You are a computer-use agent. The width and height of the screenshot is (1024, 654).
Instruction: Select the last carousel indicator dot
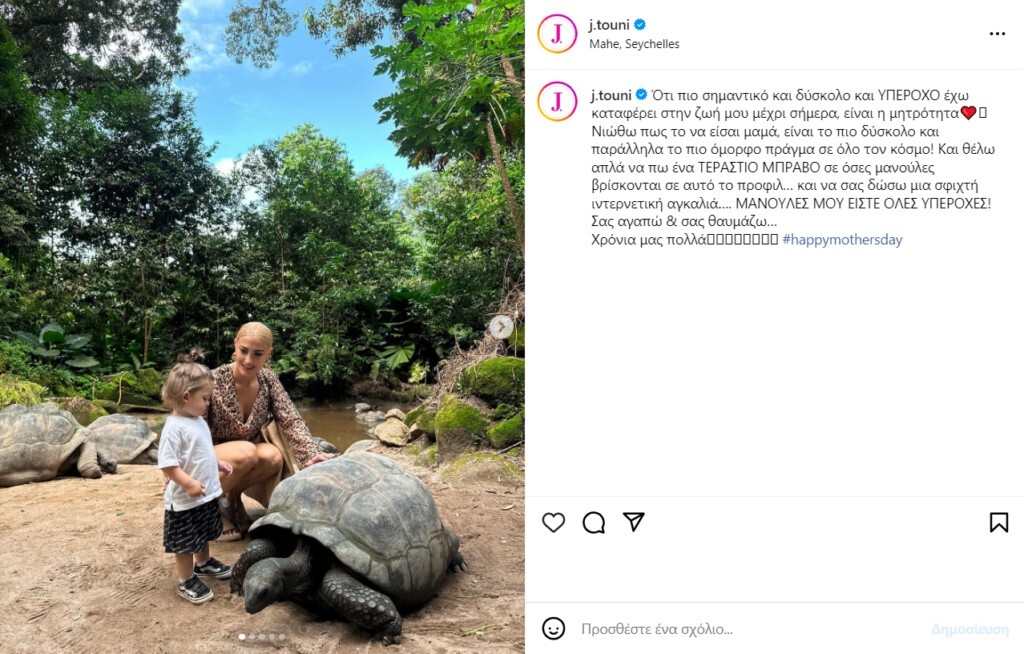point(282,636)
